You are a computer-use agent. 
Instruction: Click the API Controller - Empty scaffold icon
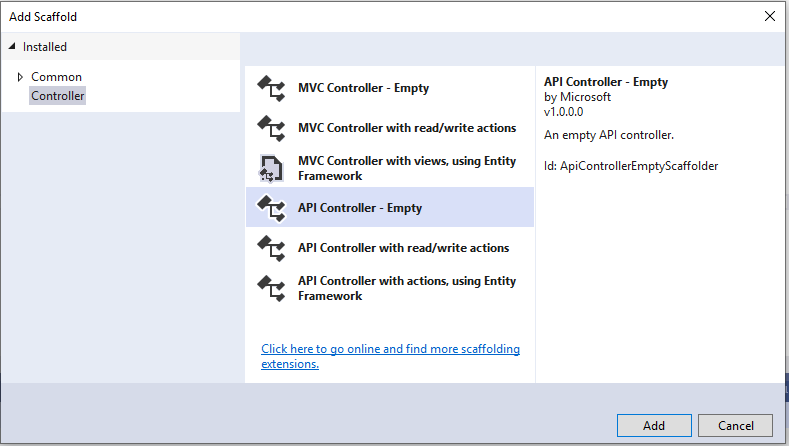pos(271,208)
